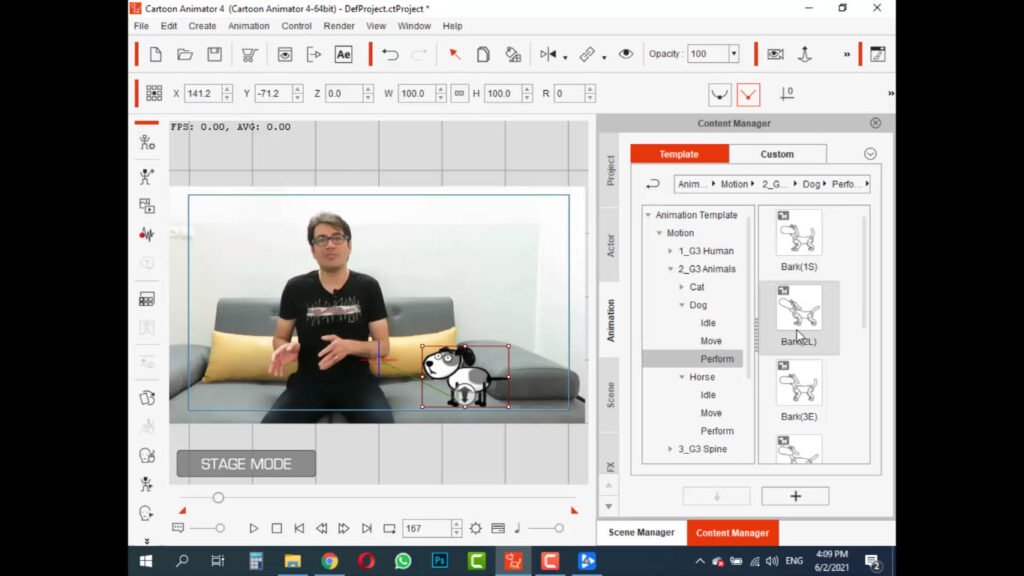The width and height of the screenshot is (1024, 576).
Task: Click the current frame field showing 167
Action: click(x=426, y=528)
